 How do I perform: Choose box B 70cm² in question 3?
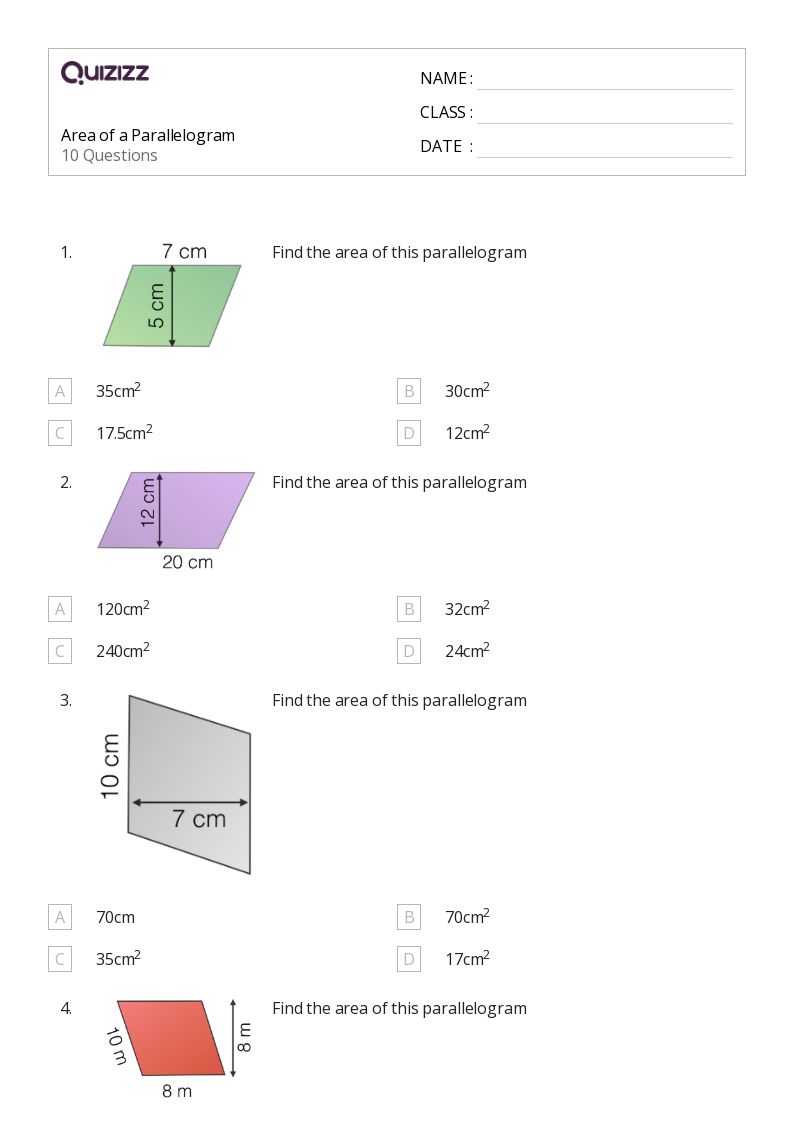coord(409,917)
